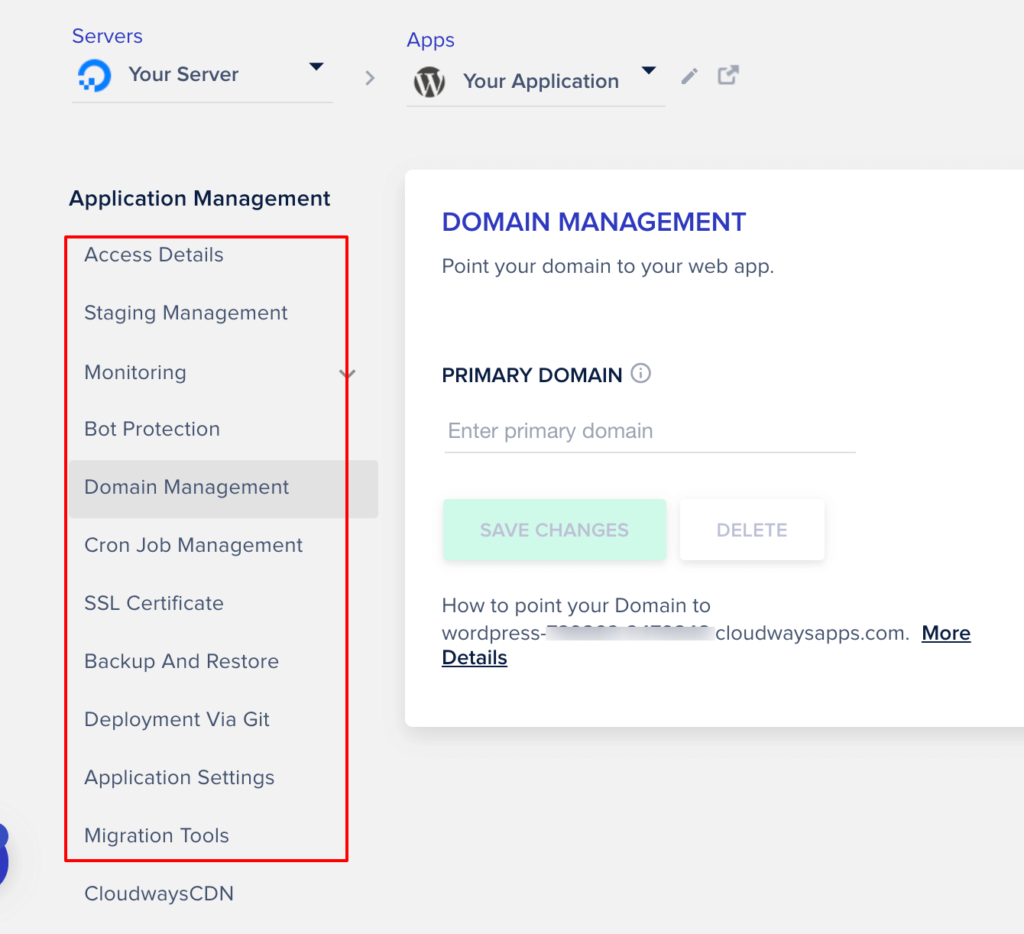This screenshot has height=934, width=1024.
Task: Go to Staging Management section
Action: point(186,313)
